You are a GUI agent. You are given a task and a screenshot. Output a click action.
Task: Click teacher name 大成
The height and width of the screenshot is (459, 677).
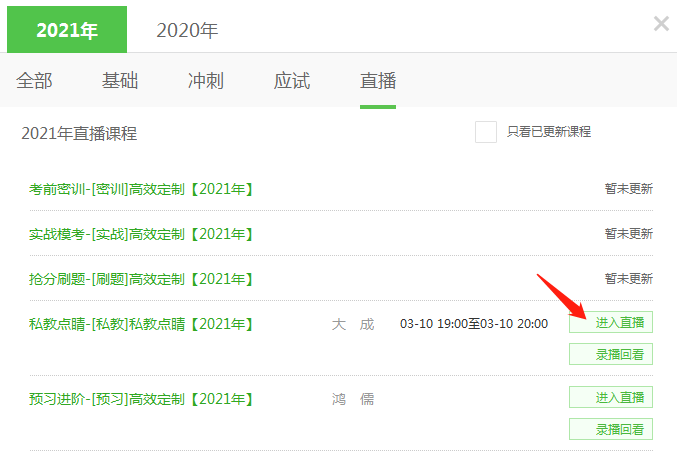[x=353, y=324]
